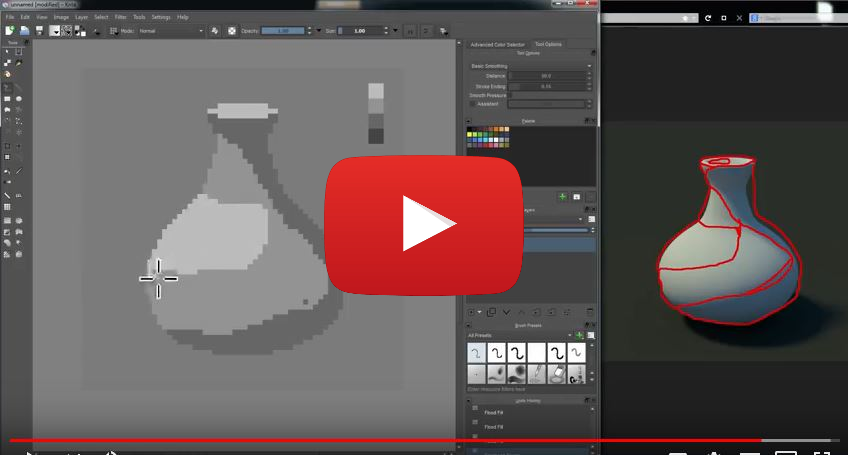Click the foreground/background color icon
This screenshot has width=848, height=455.
click(80, 31)
